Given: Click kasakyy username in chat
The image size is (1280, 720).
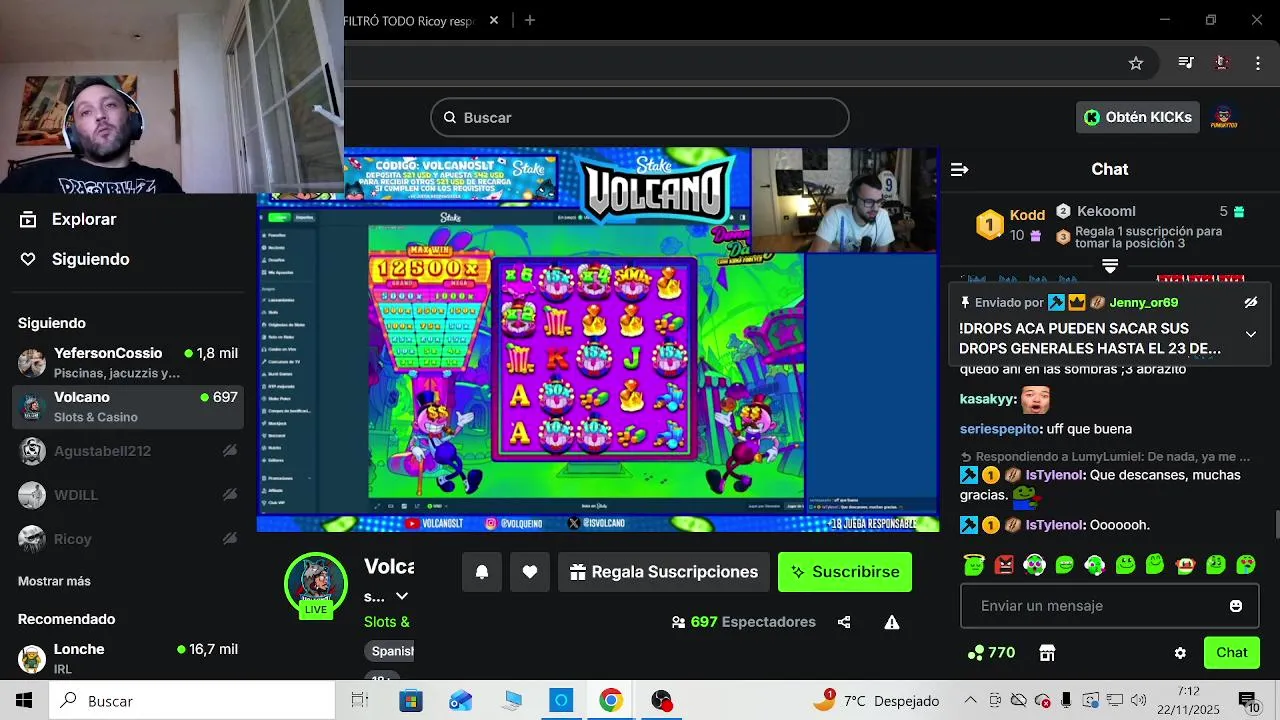Looking at the screenshot, I should [986, 399].
